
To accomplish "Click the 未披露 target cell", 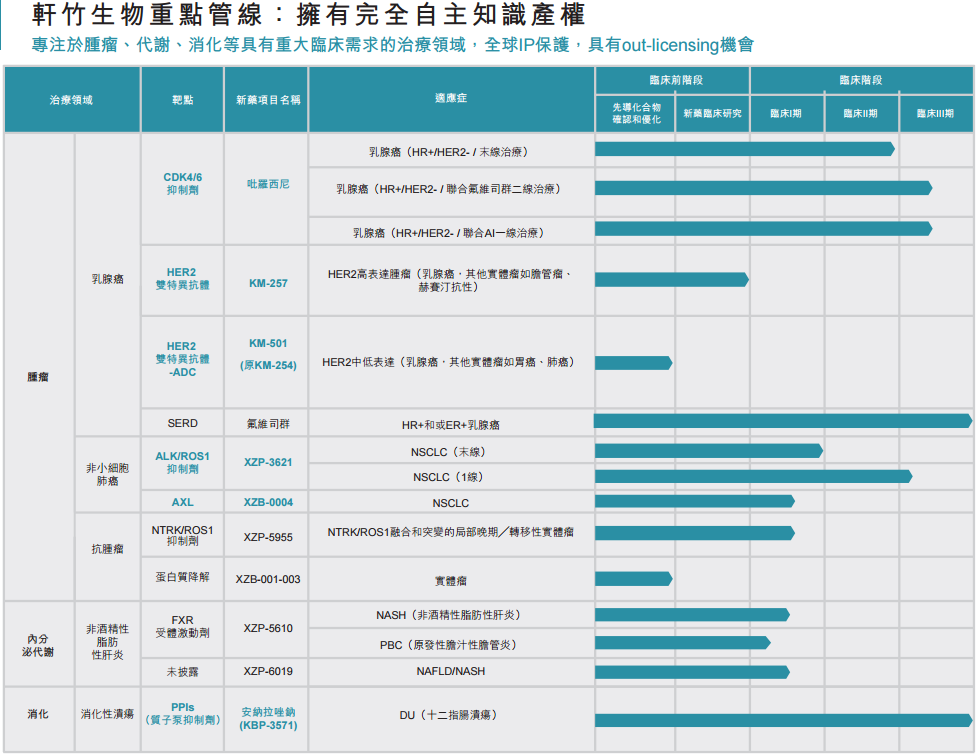I will [183, 672].
